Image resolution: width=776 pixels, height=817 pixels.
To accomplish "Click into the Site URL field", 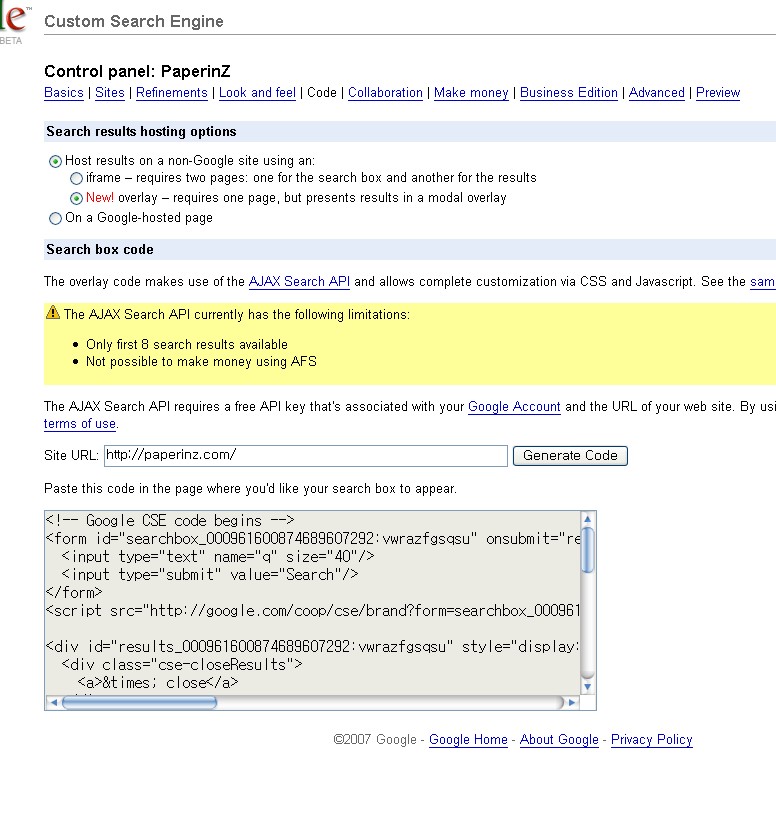I will coord(305,456).
